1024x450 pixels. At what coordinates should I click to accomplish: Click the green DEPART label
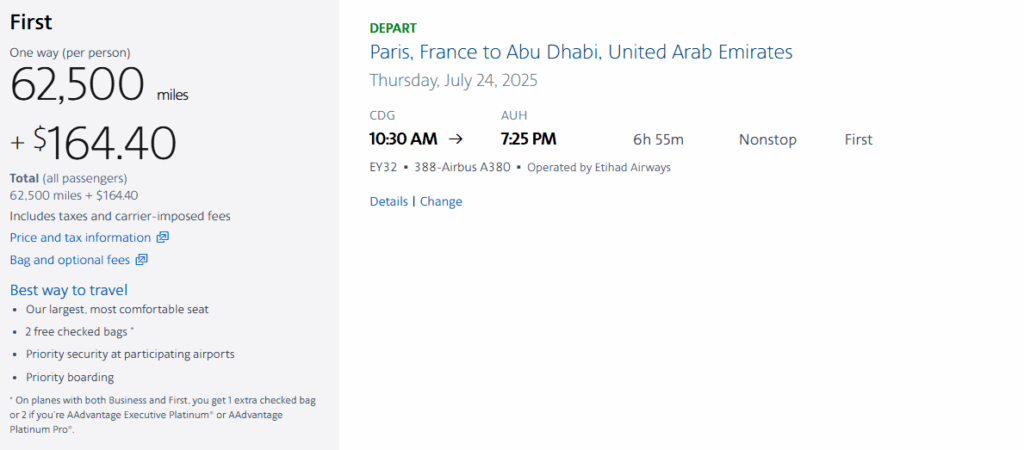393,28
